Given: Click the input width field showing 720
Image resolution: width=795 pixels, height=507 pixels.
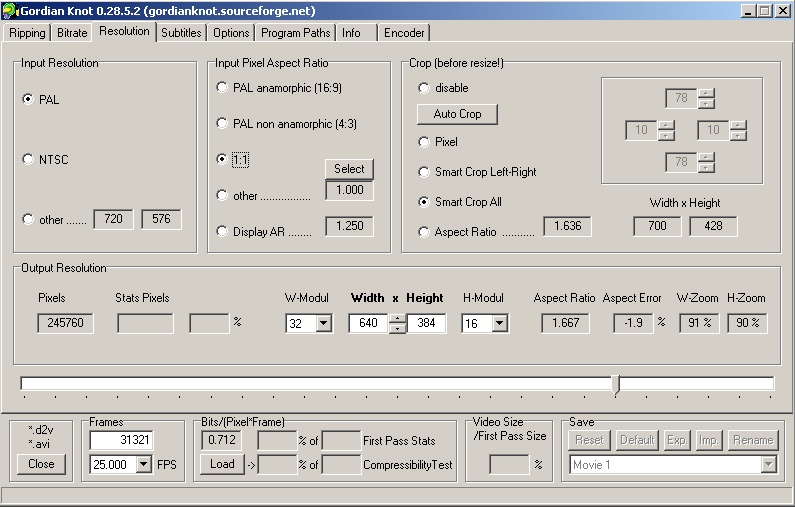Looking at the screenshot, I should click(113, 219).
